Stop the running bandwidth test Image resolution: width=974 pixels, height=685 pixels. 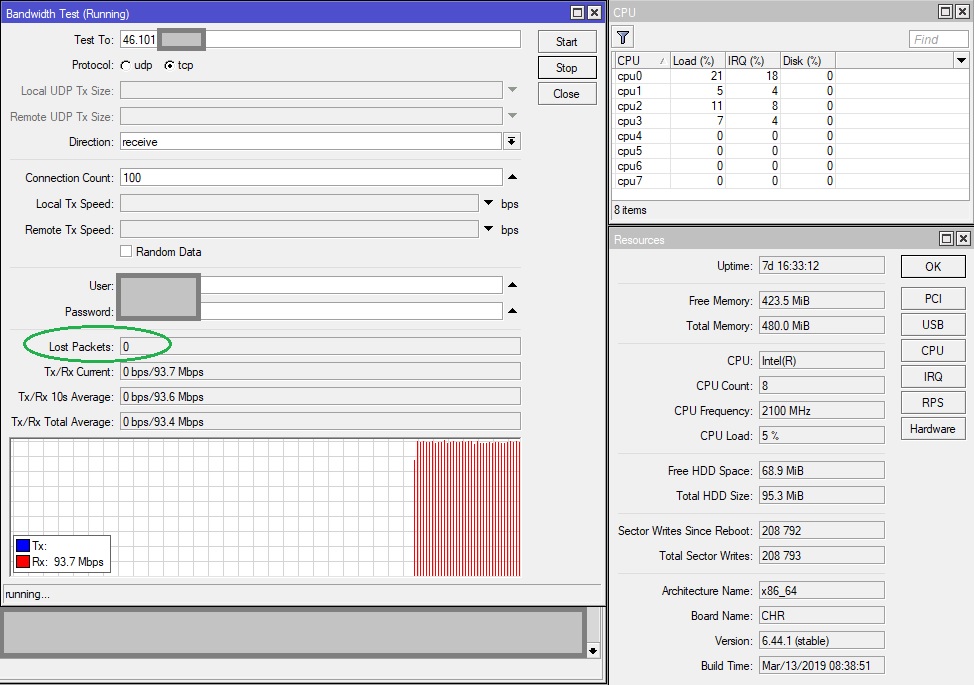(x=567, y=68)
